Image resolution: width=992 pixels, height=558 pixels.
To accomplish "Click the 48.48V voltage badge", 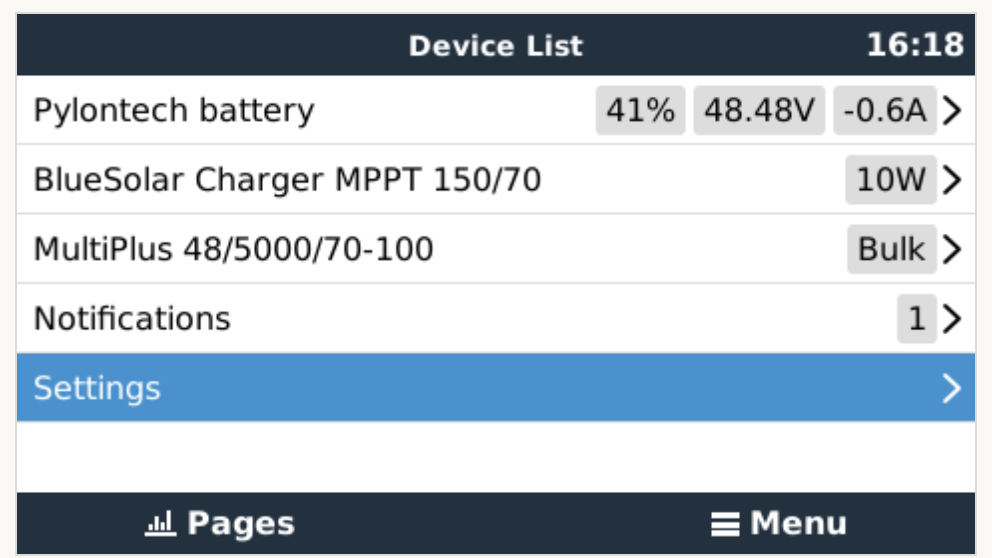I will [759, 110].
